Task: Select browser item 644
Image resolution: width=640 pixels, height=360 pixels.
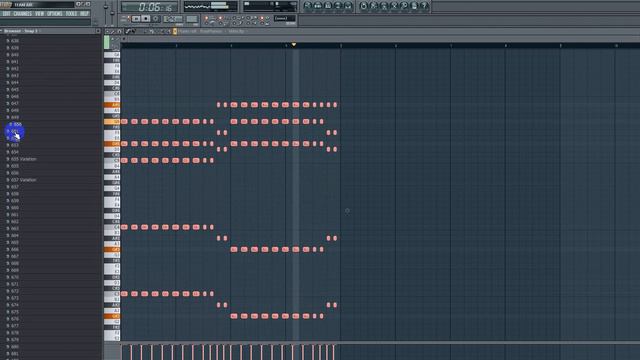Action: coord(12,82)
